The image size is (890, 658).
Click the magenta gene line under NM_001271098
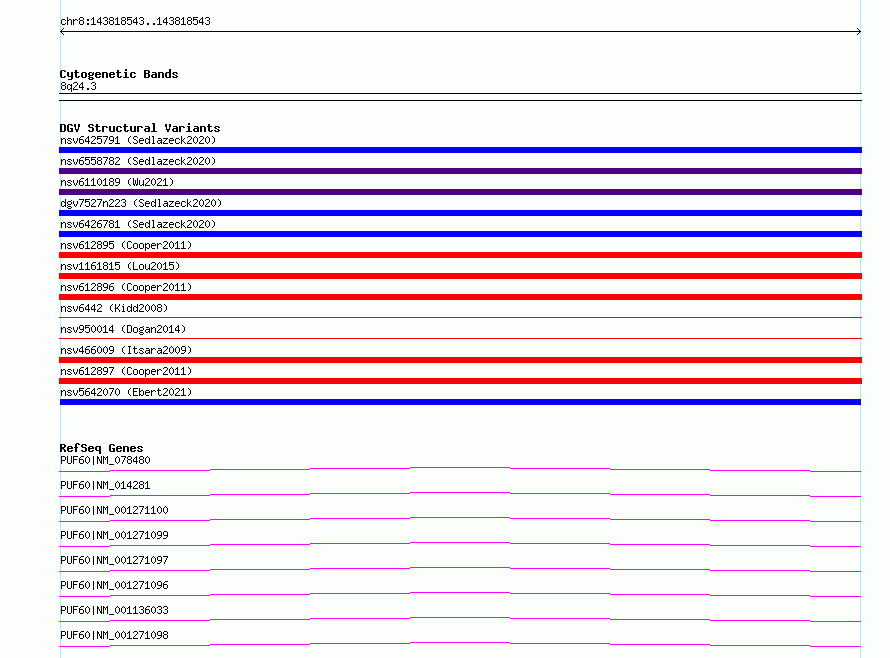[460, 644]
